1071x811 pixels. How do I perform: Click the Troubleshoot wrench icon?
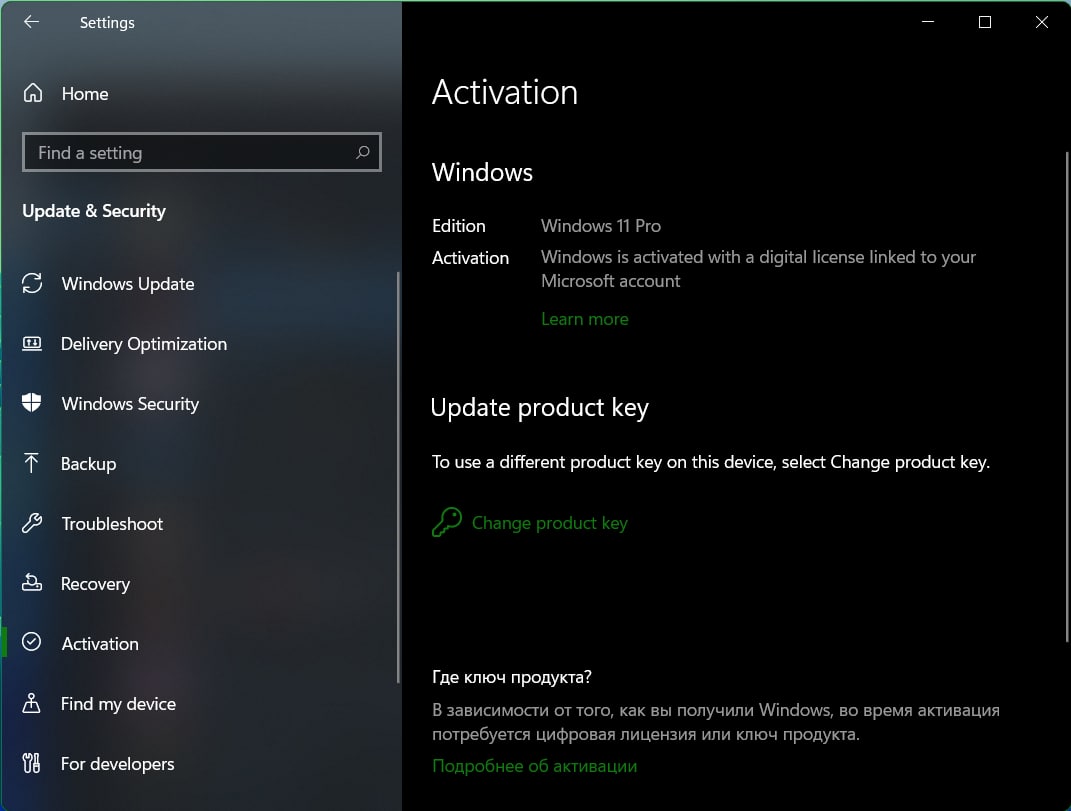click(32, 523)
